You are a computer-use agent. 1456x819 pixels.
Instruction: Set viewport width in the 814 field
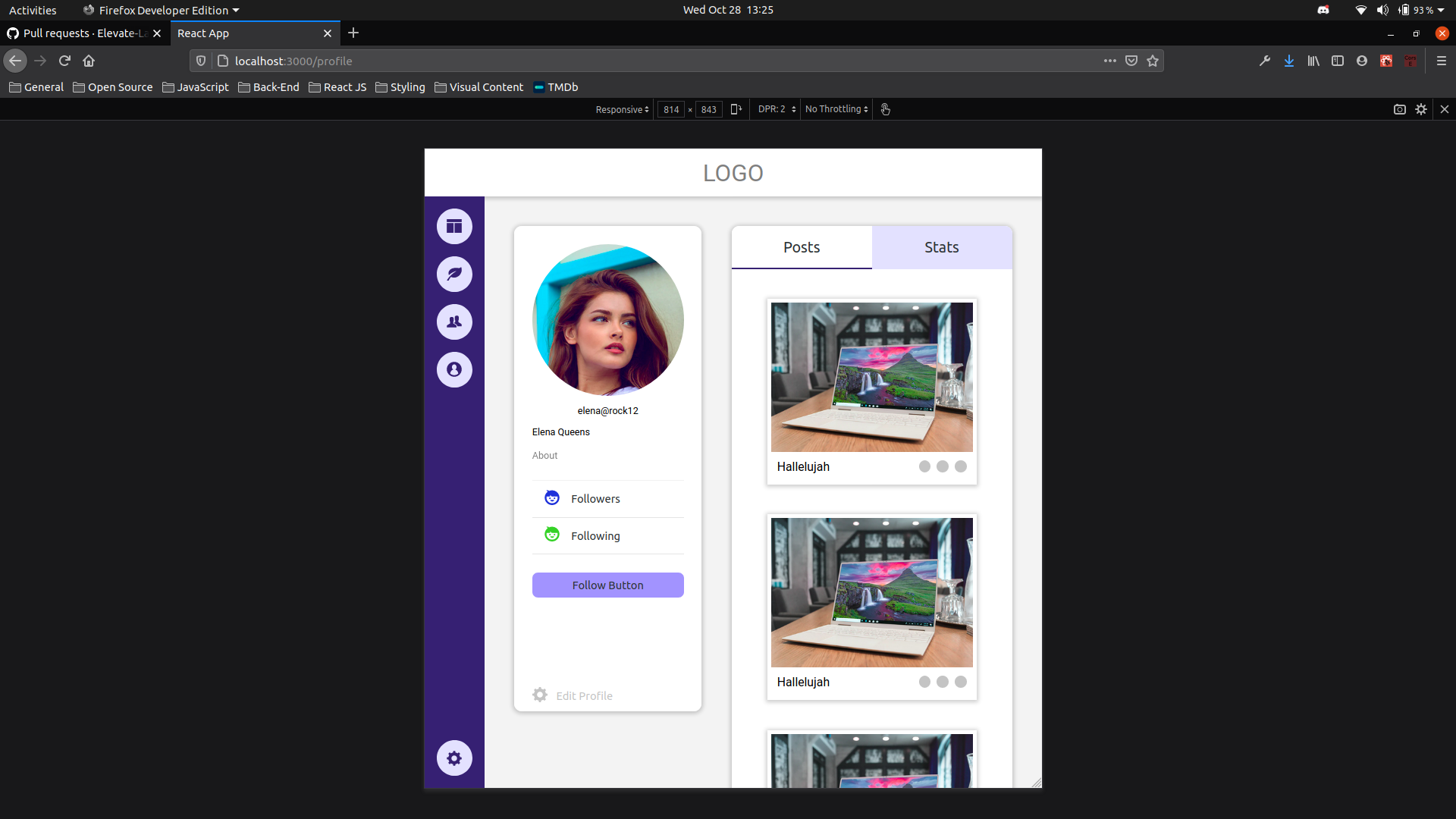tap(671, 109)
